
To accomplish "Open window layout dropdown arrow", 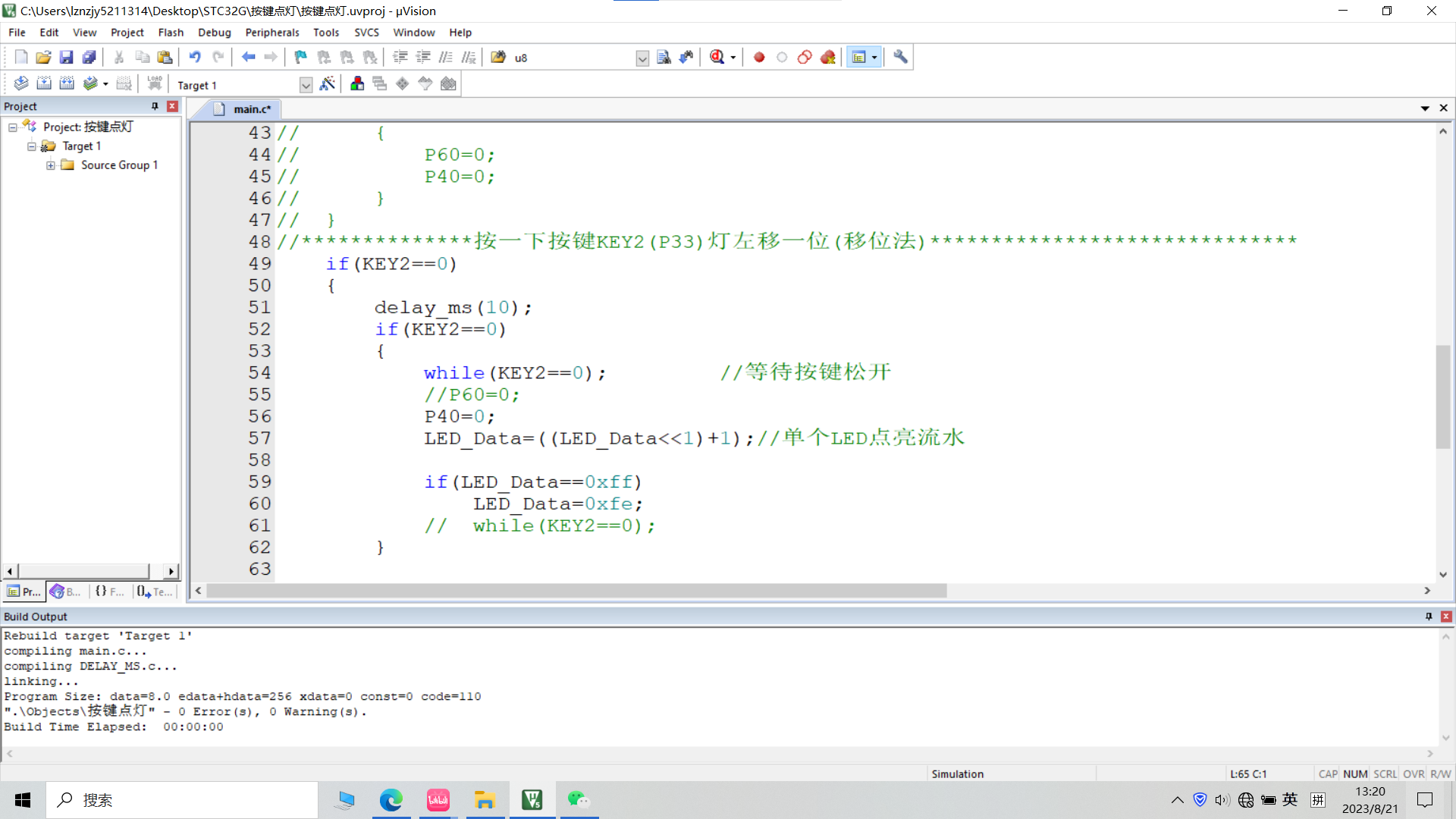I will [x=874, y=58].
